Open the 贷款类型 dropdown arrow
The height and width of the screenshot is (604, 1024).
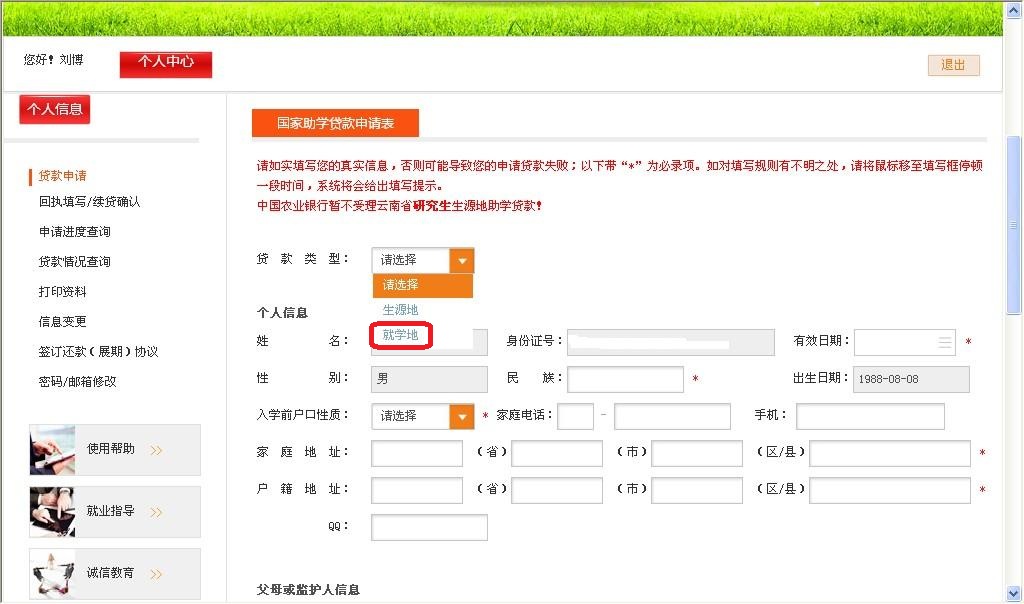click(461, 260)
